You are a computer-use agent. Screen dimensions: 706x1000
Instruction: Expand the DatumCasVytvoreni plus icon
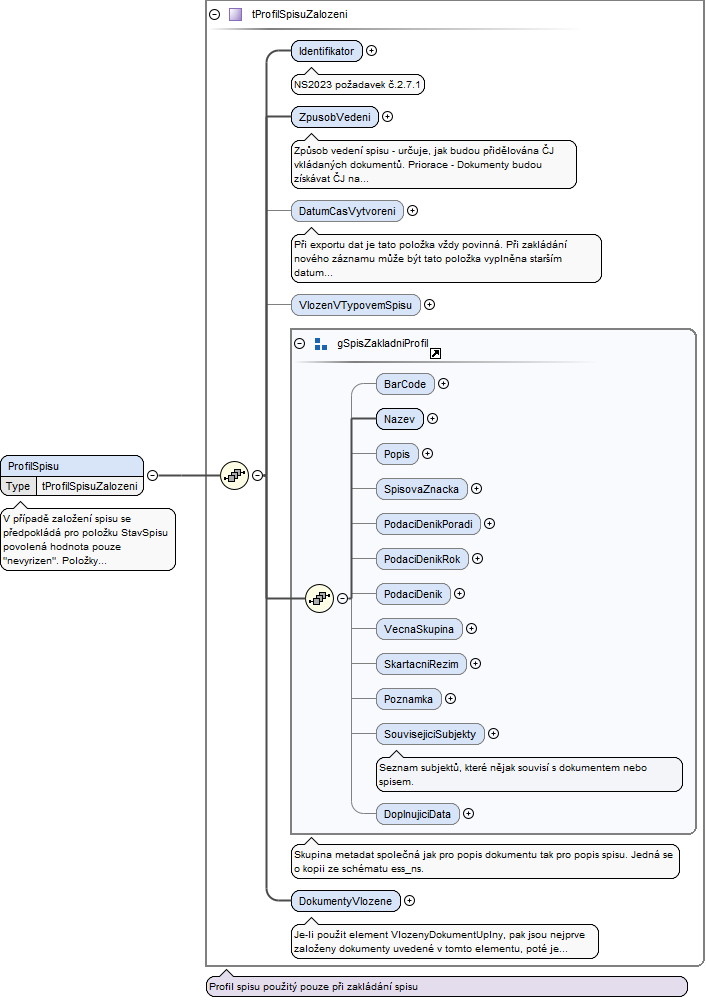413,210
